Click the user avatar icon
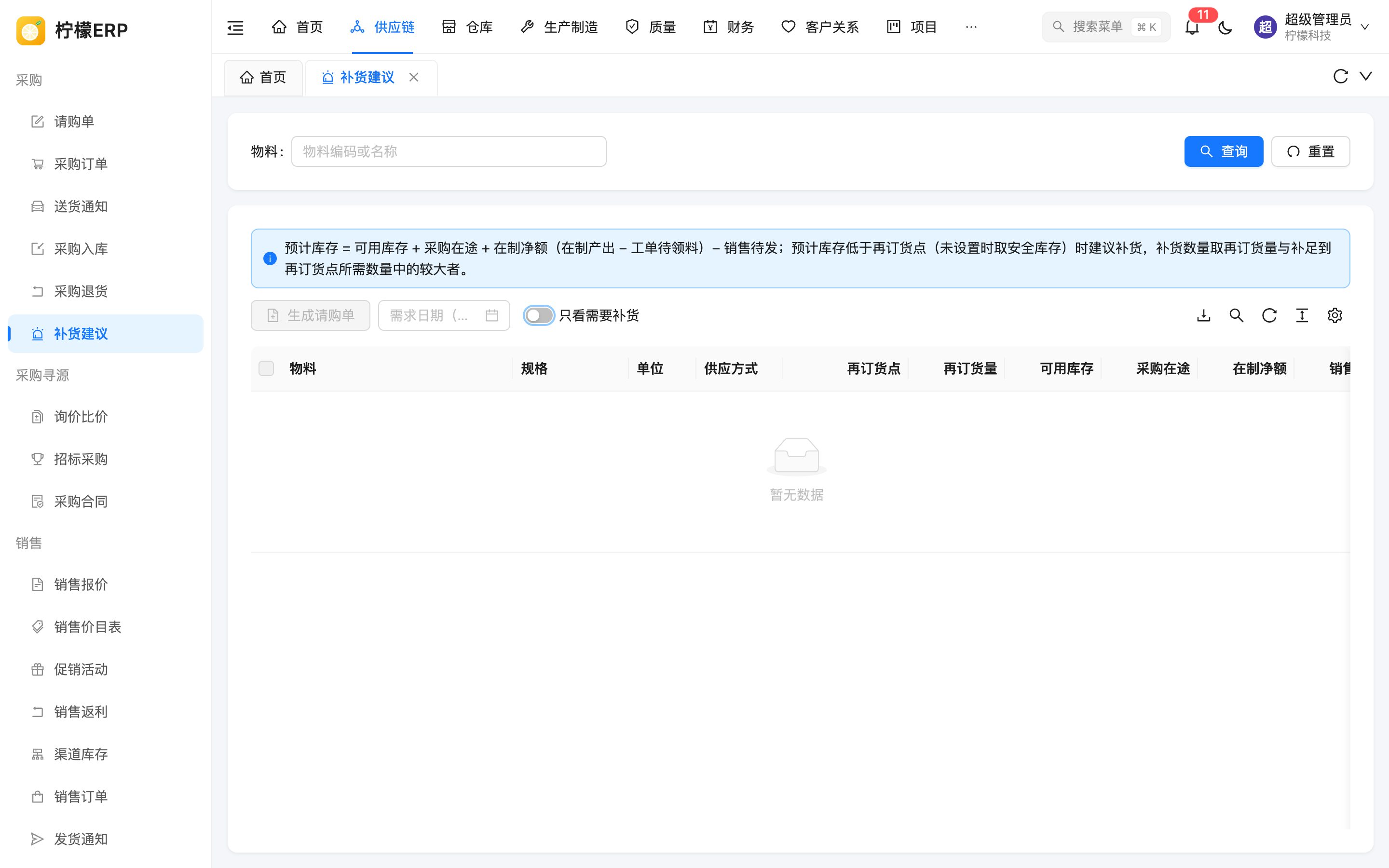 click(x=1265, y=27)
